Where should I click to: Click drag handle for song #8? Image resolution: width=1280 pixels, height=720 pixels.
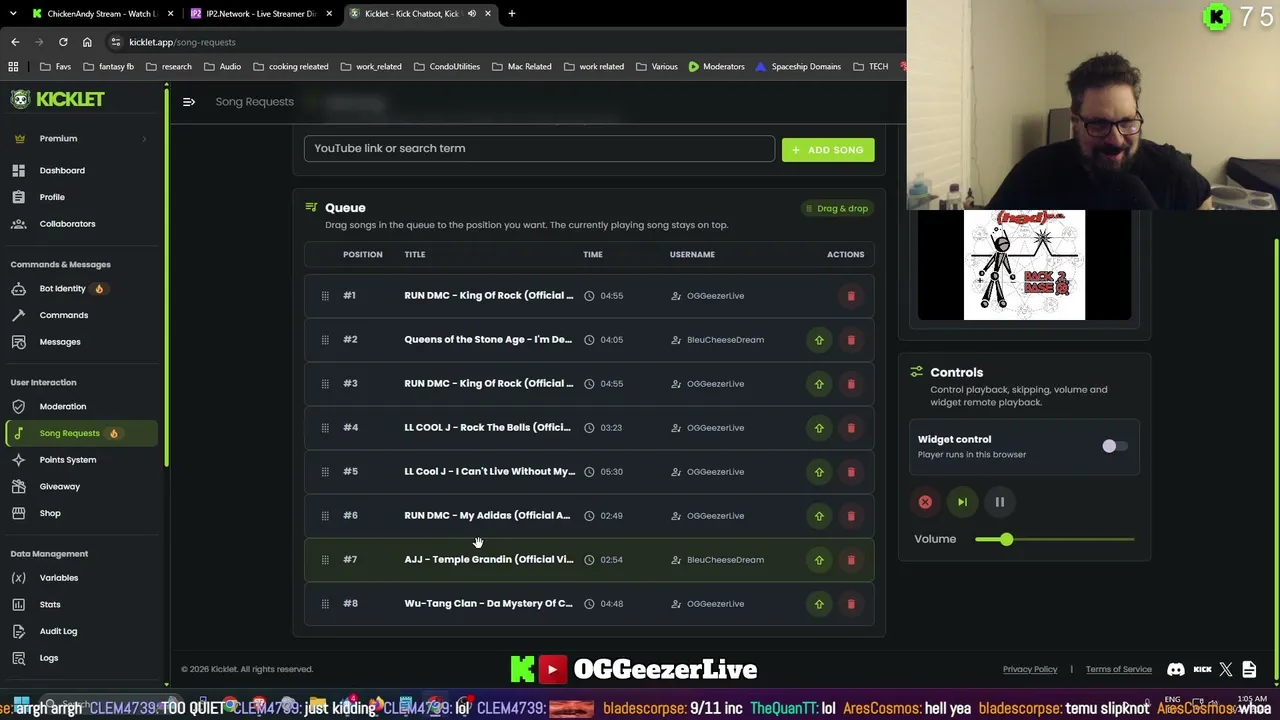point(325,604)
